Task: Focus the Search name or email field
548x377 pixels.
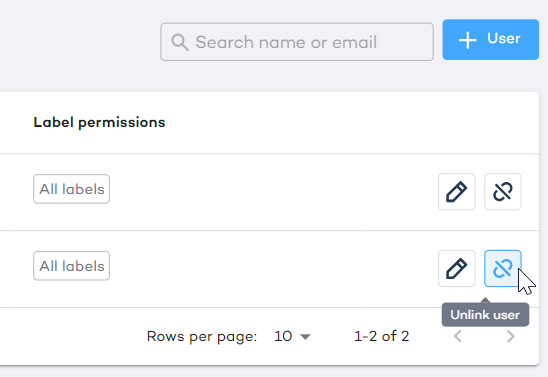Action: point(297,42)
